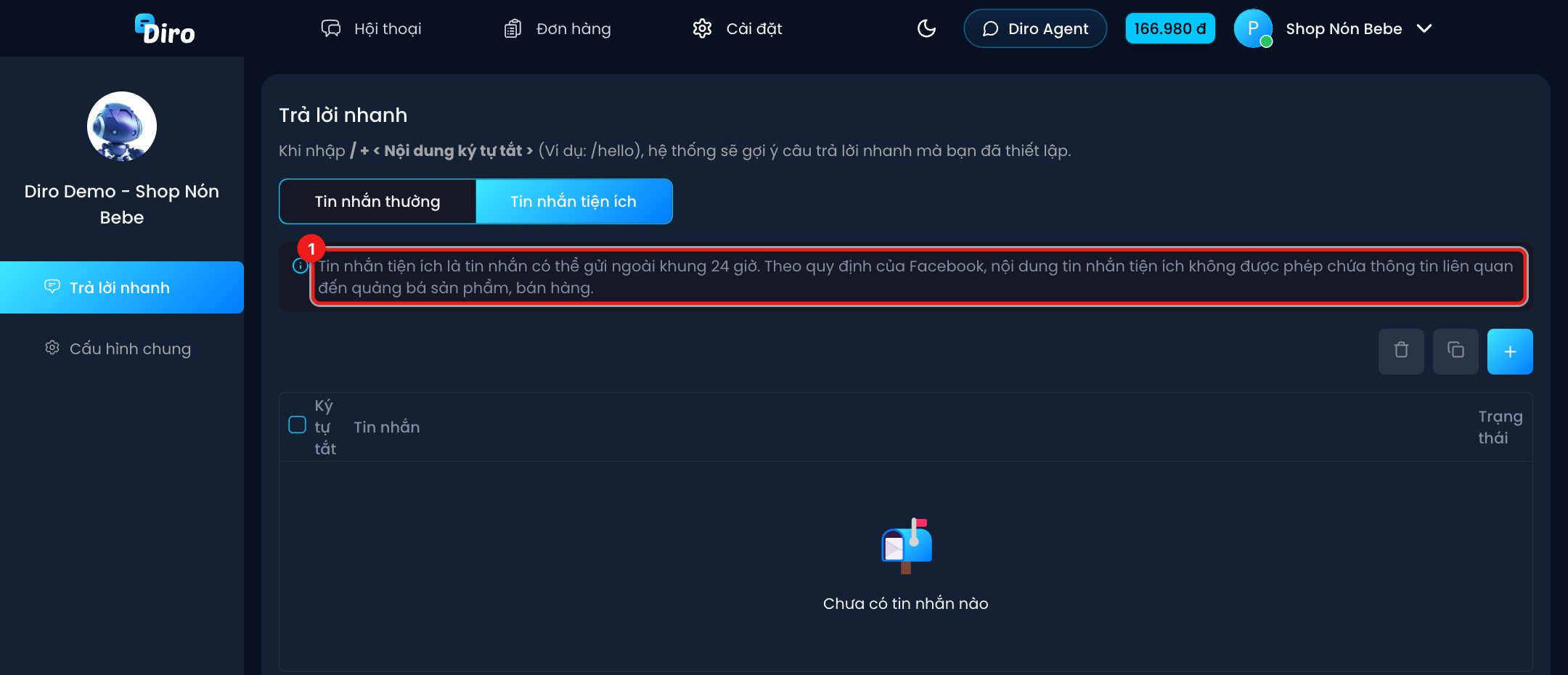The width and height of the screenshot is (1568, 675).
Task: Switch to Tin nhắn thường tab
Action: (377, 201)
